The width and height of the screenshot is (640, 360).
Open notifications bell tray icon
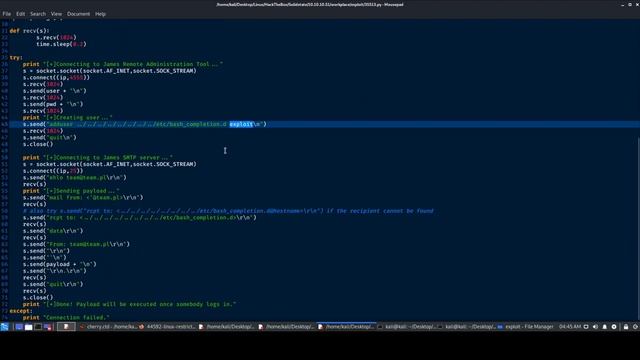604,327
